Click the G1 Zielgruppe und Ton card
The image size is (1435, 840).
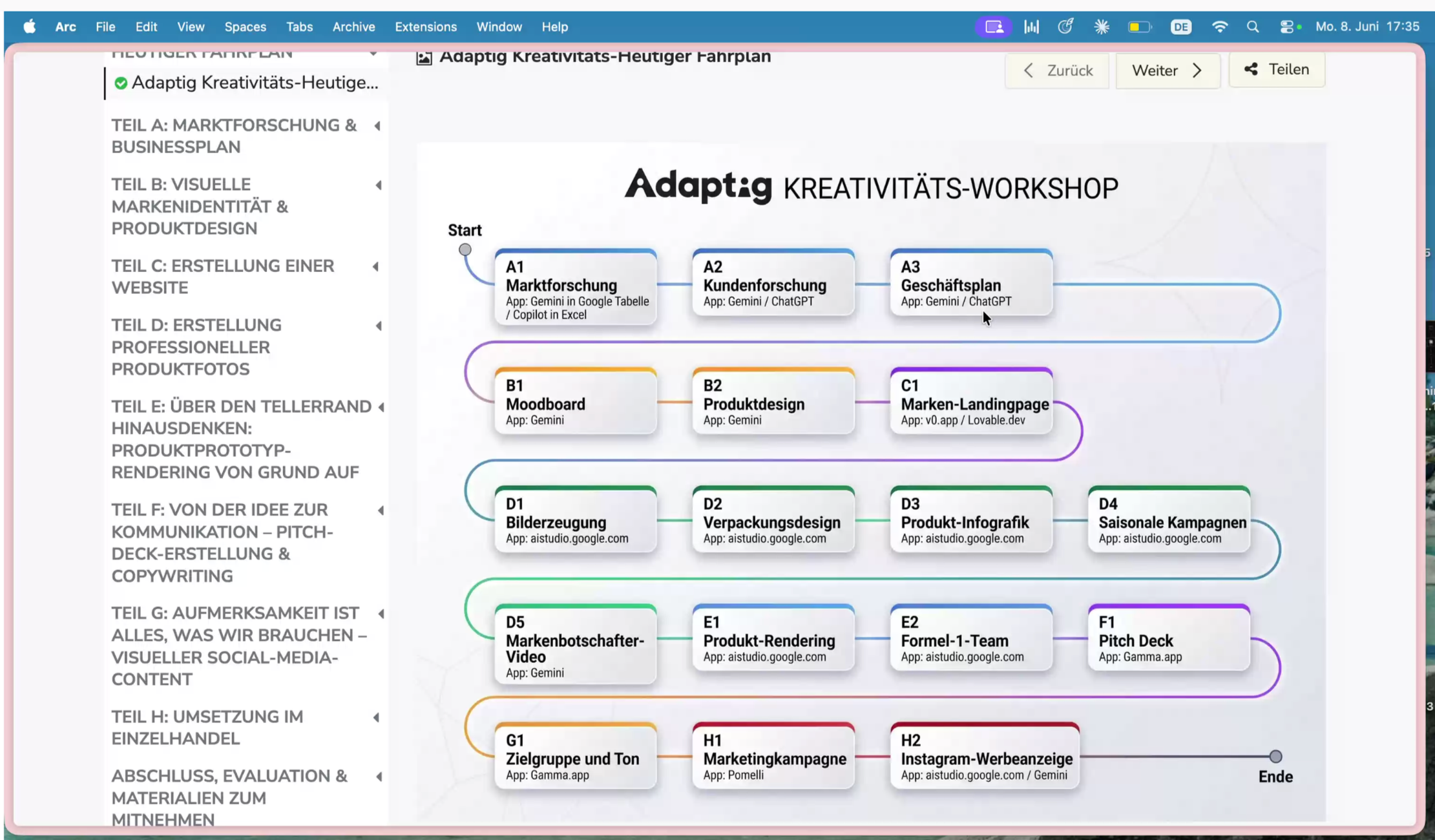576,756
